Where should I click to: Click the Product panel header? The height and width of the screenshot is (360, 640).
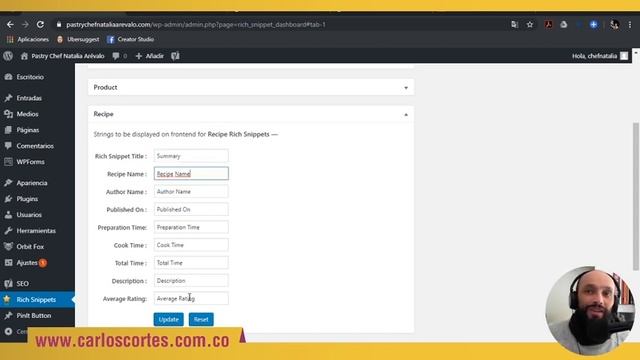click(x=251, y=87)
